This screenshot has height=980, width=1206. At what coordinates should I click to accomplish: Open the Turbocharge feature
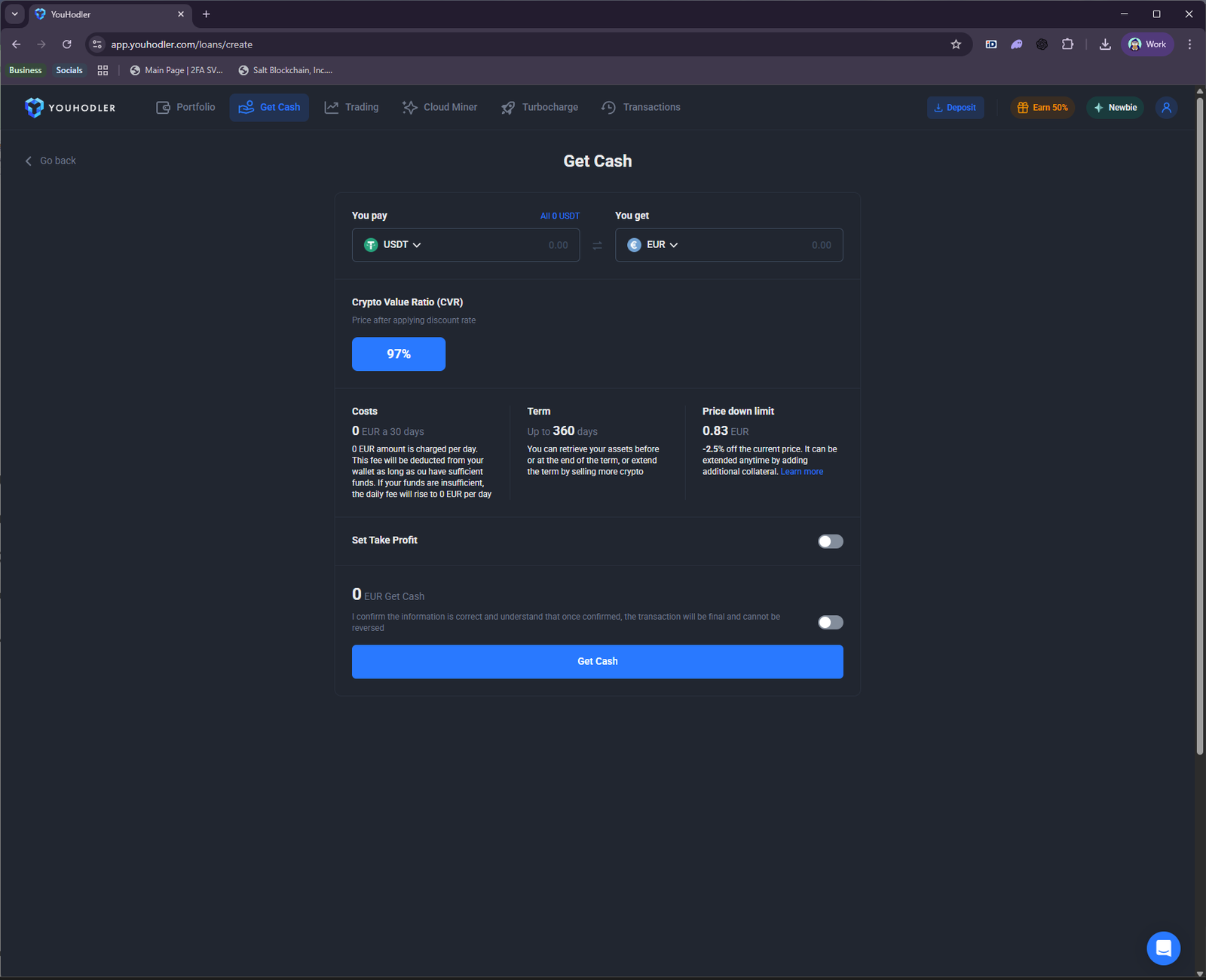coord(539,107)
